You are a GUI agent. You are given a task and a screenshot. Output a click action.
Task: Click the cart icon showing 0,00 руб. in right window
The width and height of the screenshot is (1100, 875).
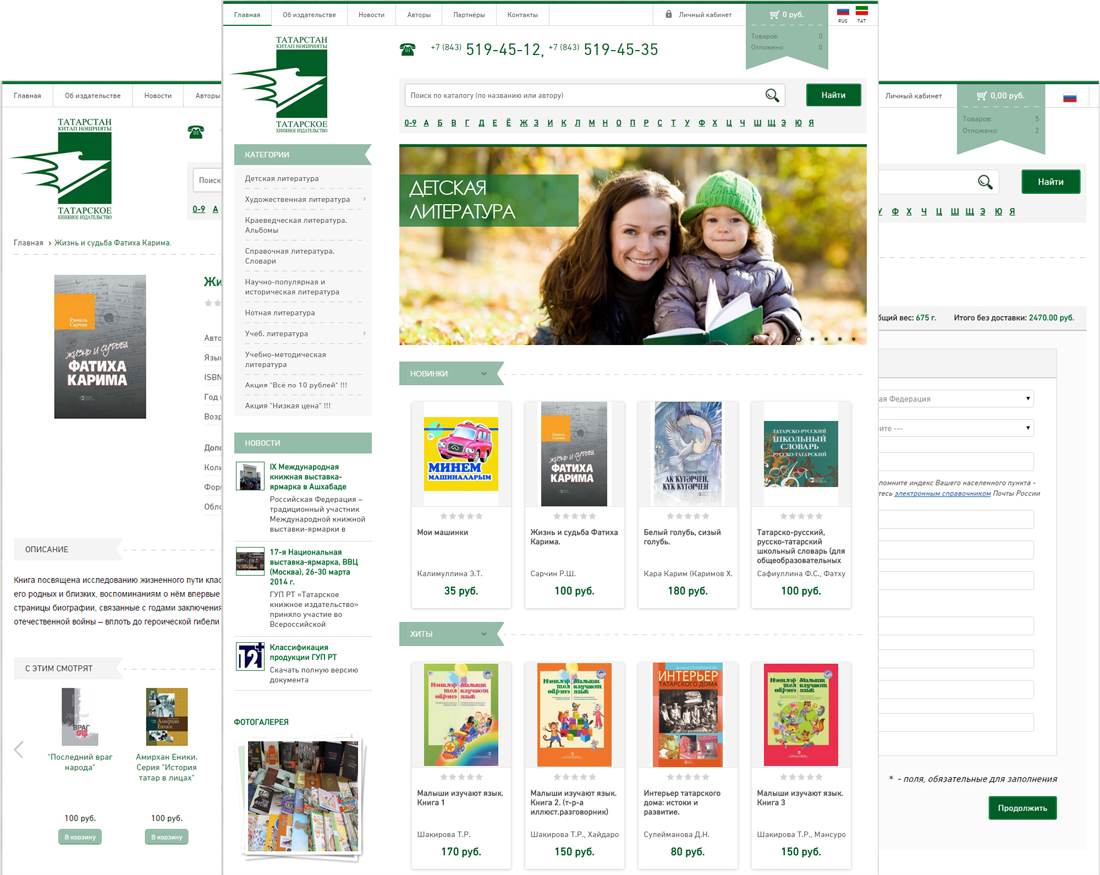tap(981, 95)
